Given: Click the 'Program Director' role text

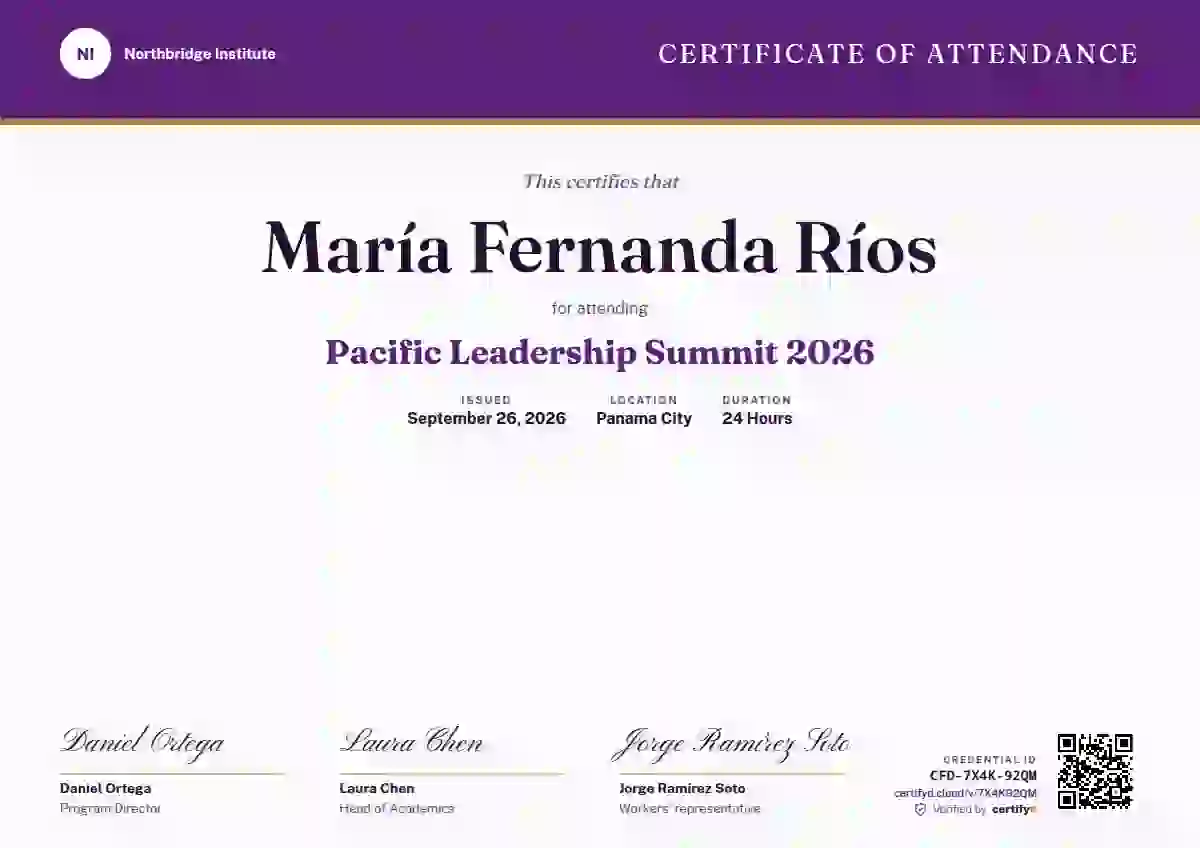Looking at the screenshot, I should pos(110,808).
